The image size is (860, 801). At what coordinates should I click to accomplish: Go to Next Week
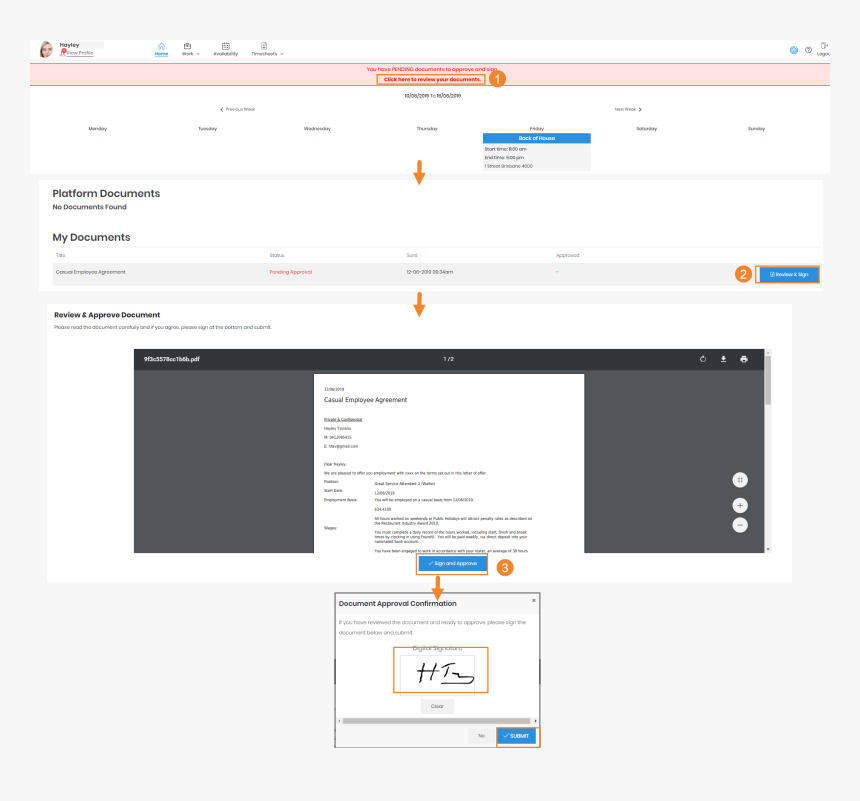628,109
